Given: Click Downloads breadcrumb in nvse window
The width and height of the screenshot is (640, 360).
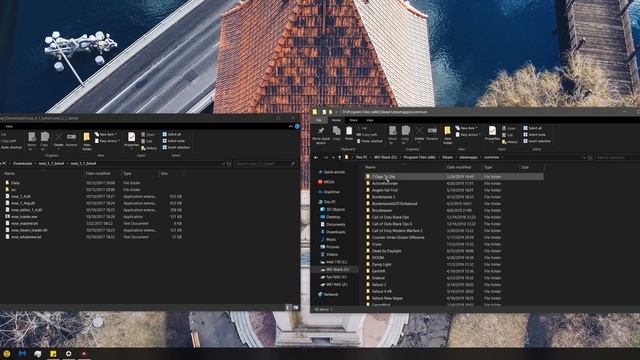Looking at the screenshot, I should tap(22, 164).
